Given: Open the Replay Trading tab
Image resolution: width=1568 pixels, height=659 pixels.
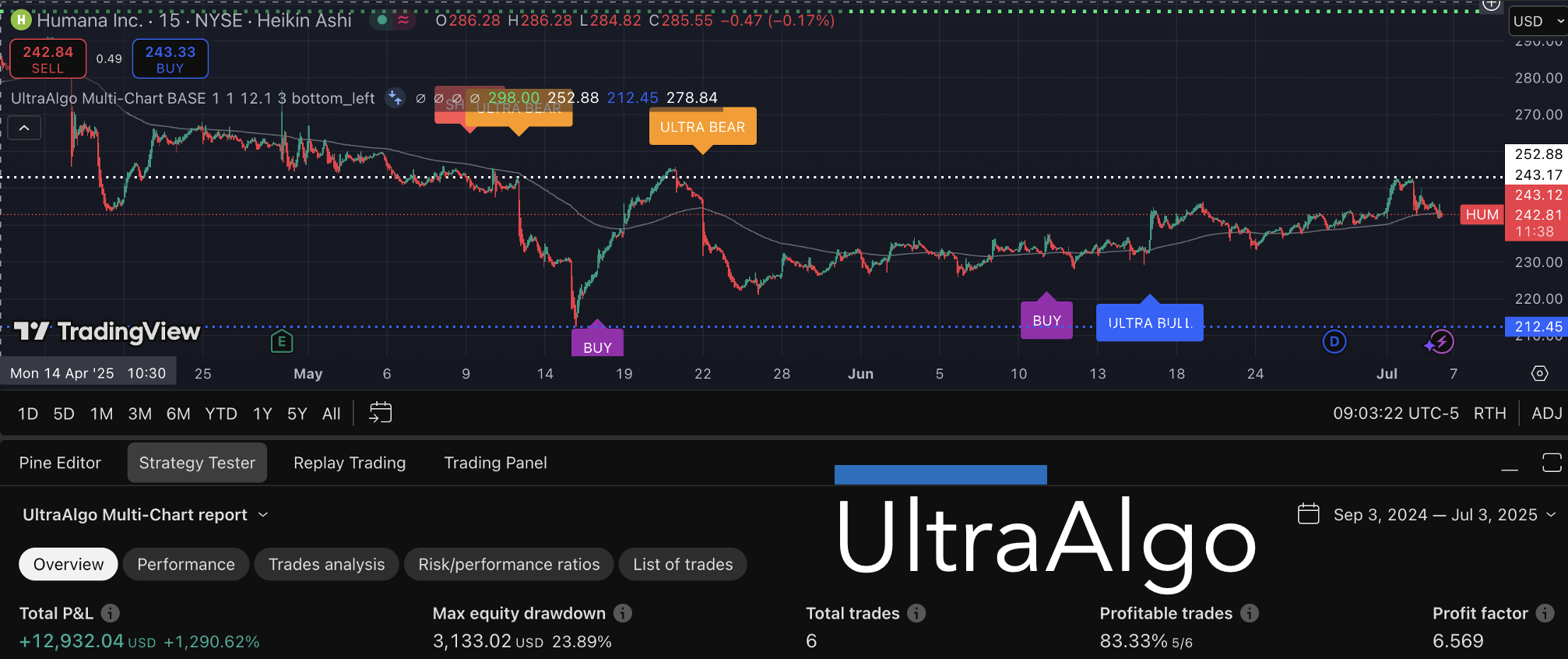Looking at the screenshot, I should (x=350, y=463).
